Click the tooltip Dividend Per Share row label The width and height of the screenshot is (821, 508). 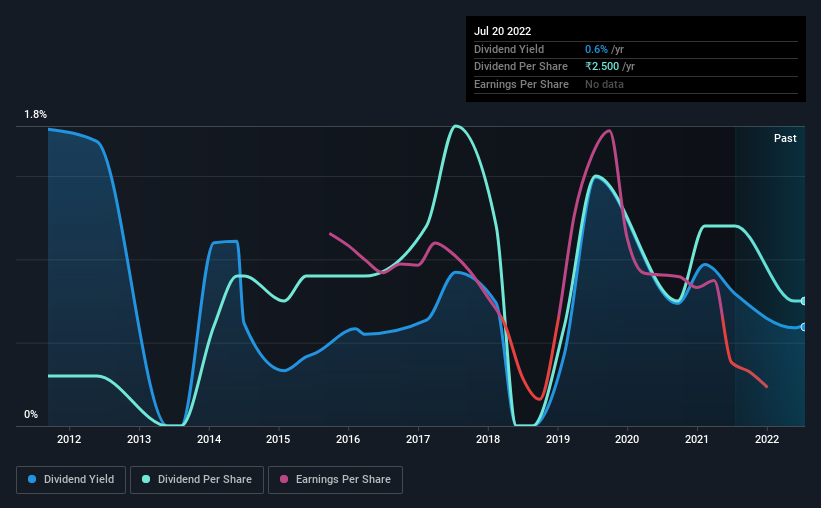[x=521, y=67]
